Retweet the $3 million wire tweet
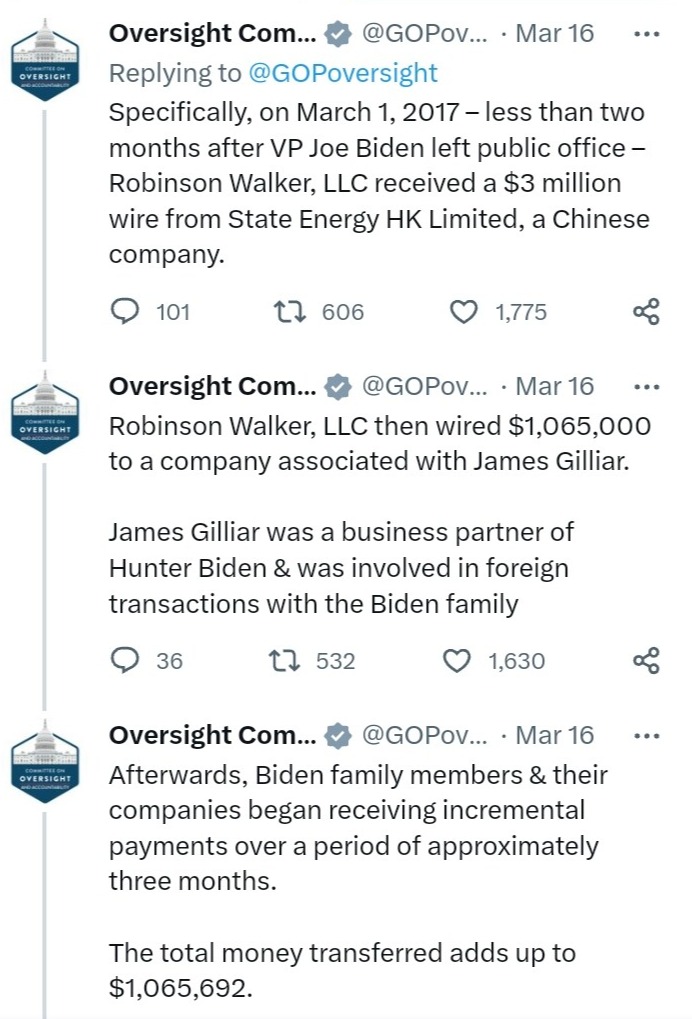692x1019 pixels. click(289, 312)
